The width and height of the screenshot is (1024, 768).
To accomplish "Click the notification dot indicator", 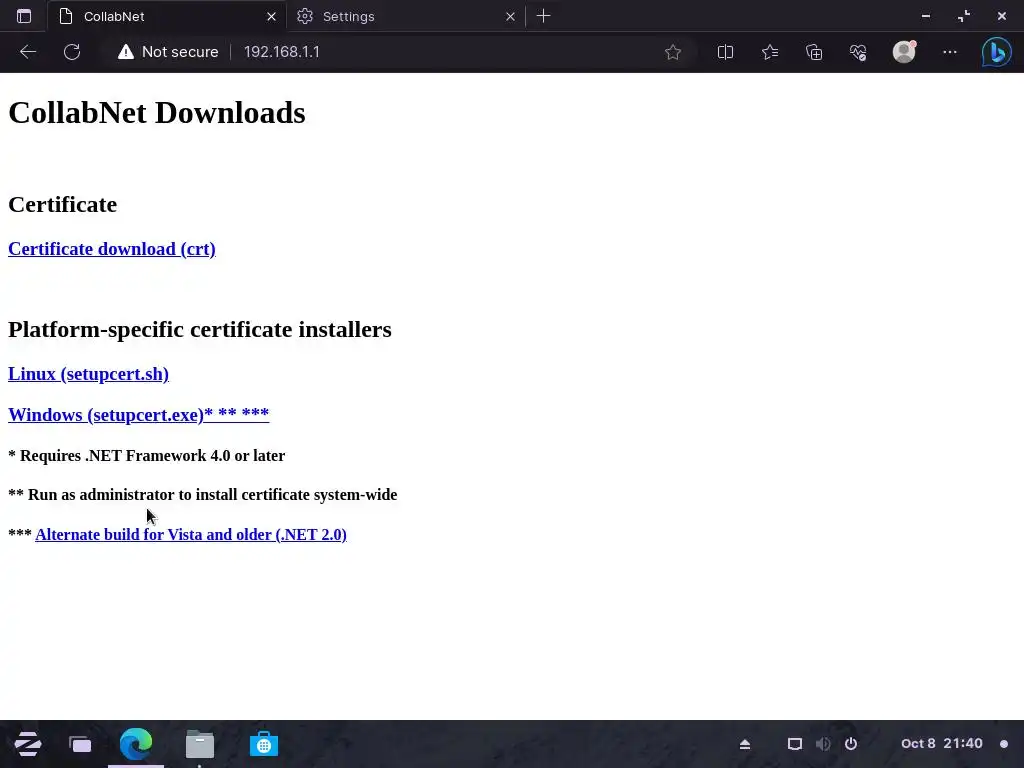I will pyautogui.click(x=1004, y=744).
